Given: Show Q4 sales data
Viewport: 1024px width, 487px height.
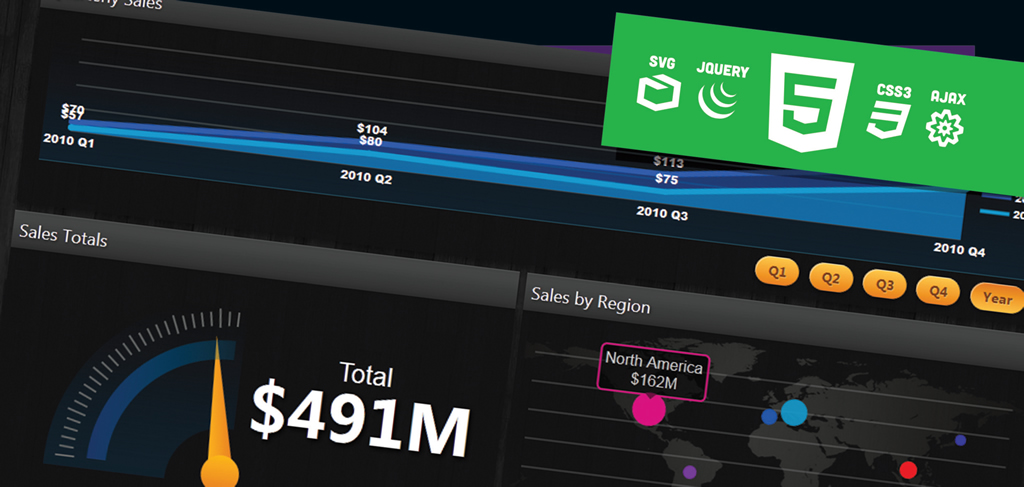Looking at the screenshot, I should tap(937, 291).
